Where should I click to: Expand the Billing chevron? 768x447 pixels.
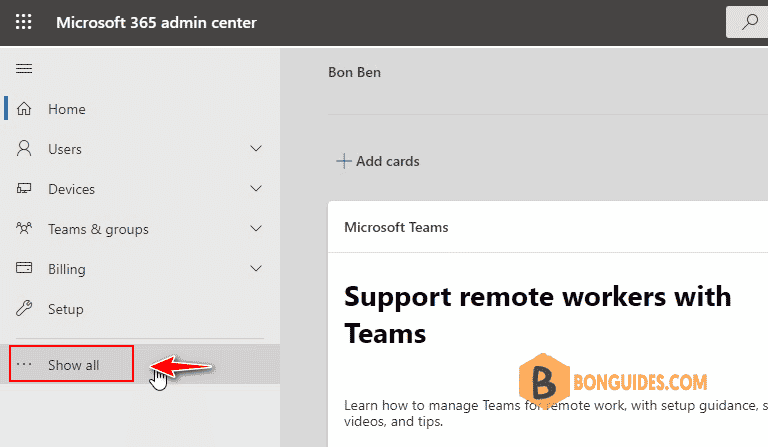(256, 268)
